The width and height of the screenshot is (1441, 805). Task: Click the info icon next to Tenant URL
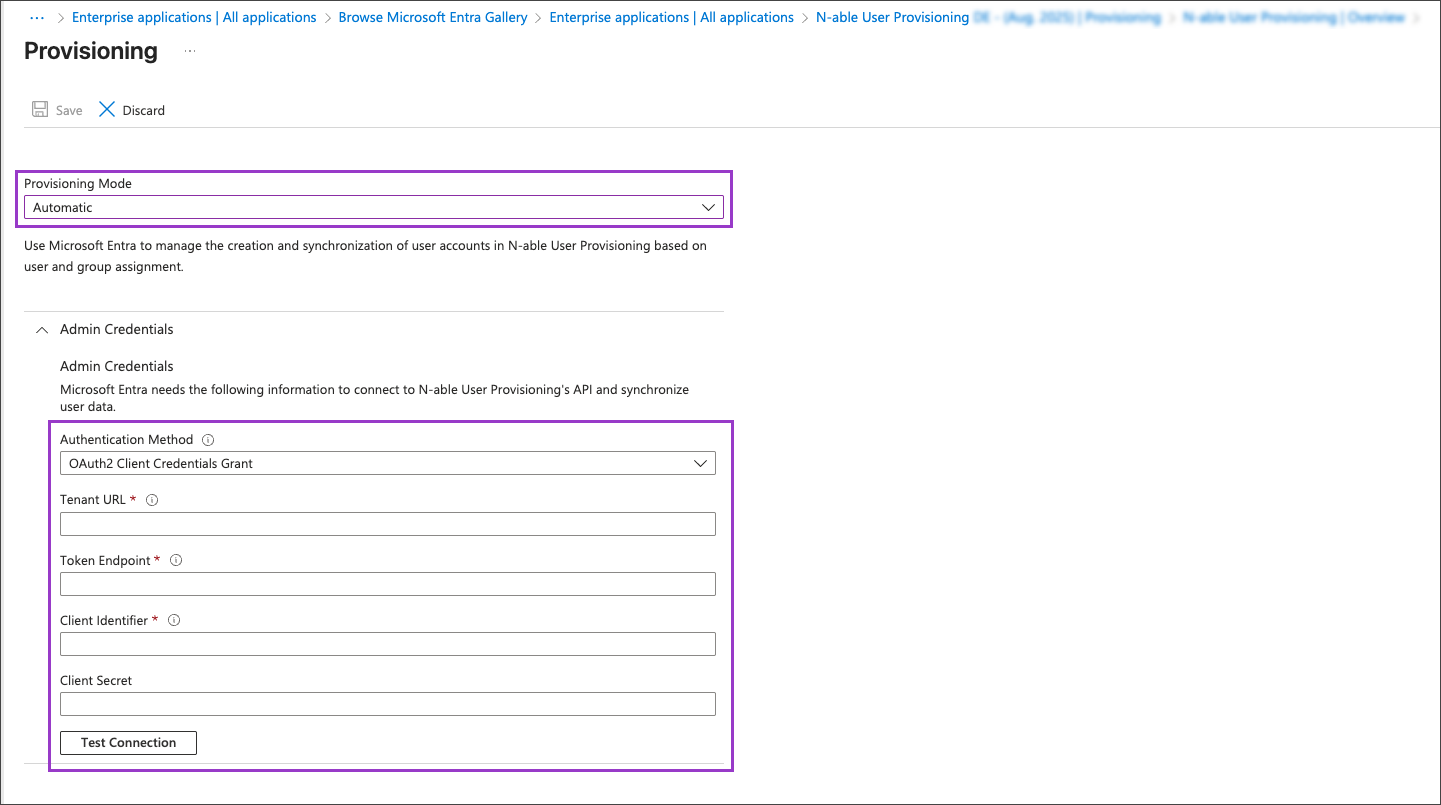pyautogui.click(x=152, y=500)
